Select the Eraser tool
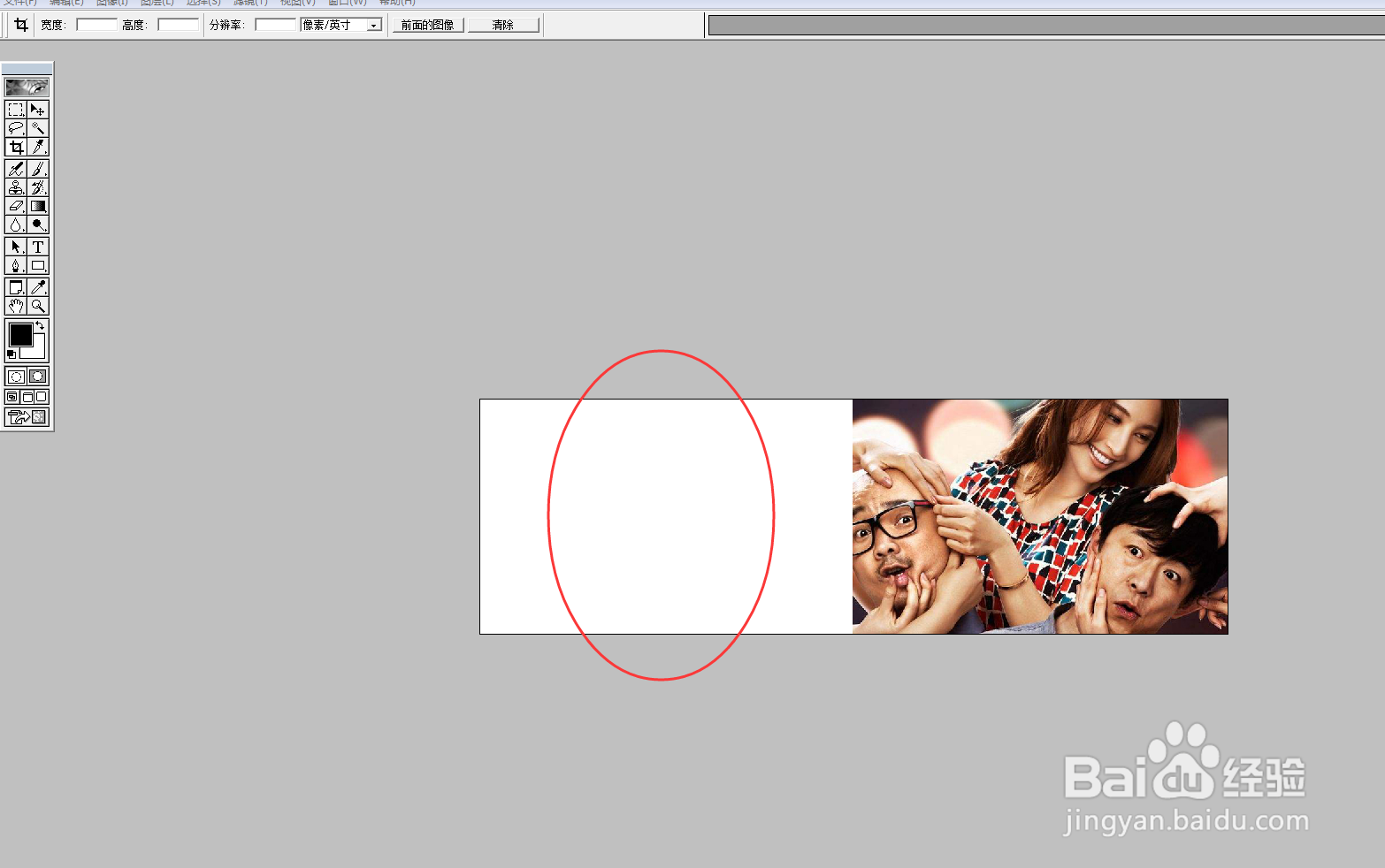Screen dimensions: 1385x868 pos(16,206)
